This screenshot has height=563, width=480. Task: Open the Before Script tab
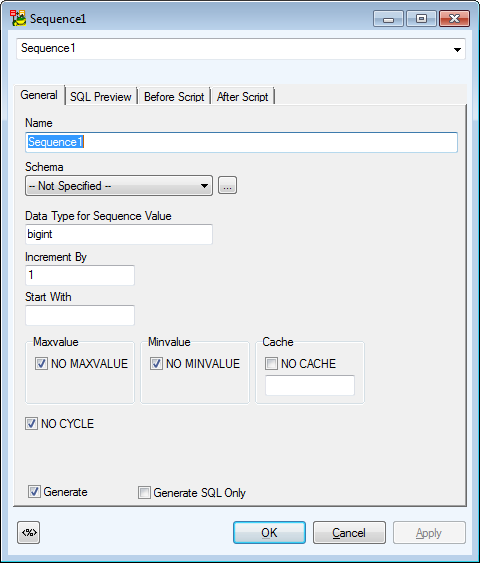(174, 97)
